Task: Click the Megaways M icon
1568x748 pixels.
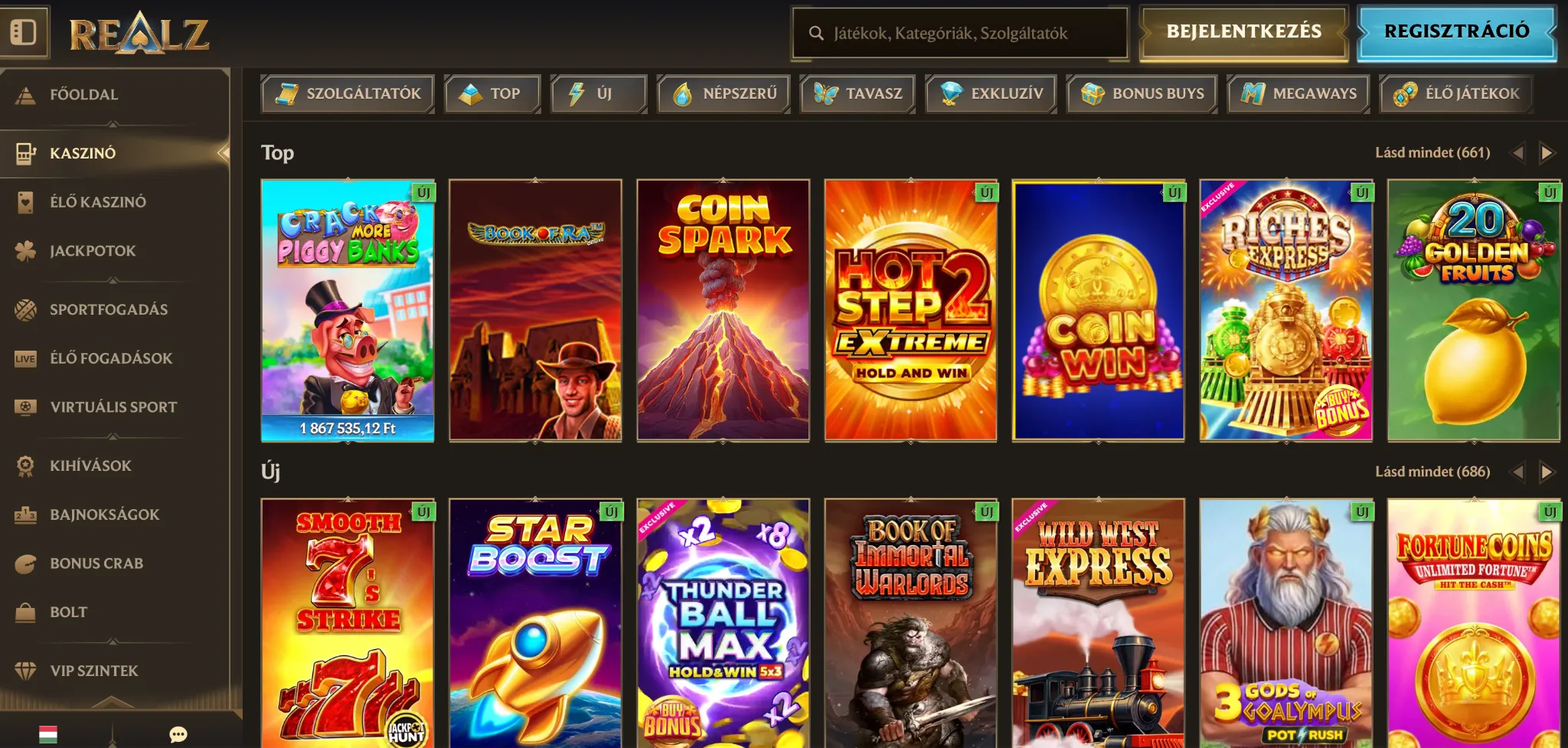Action: [x=1253, y=94]
